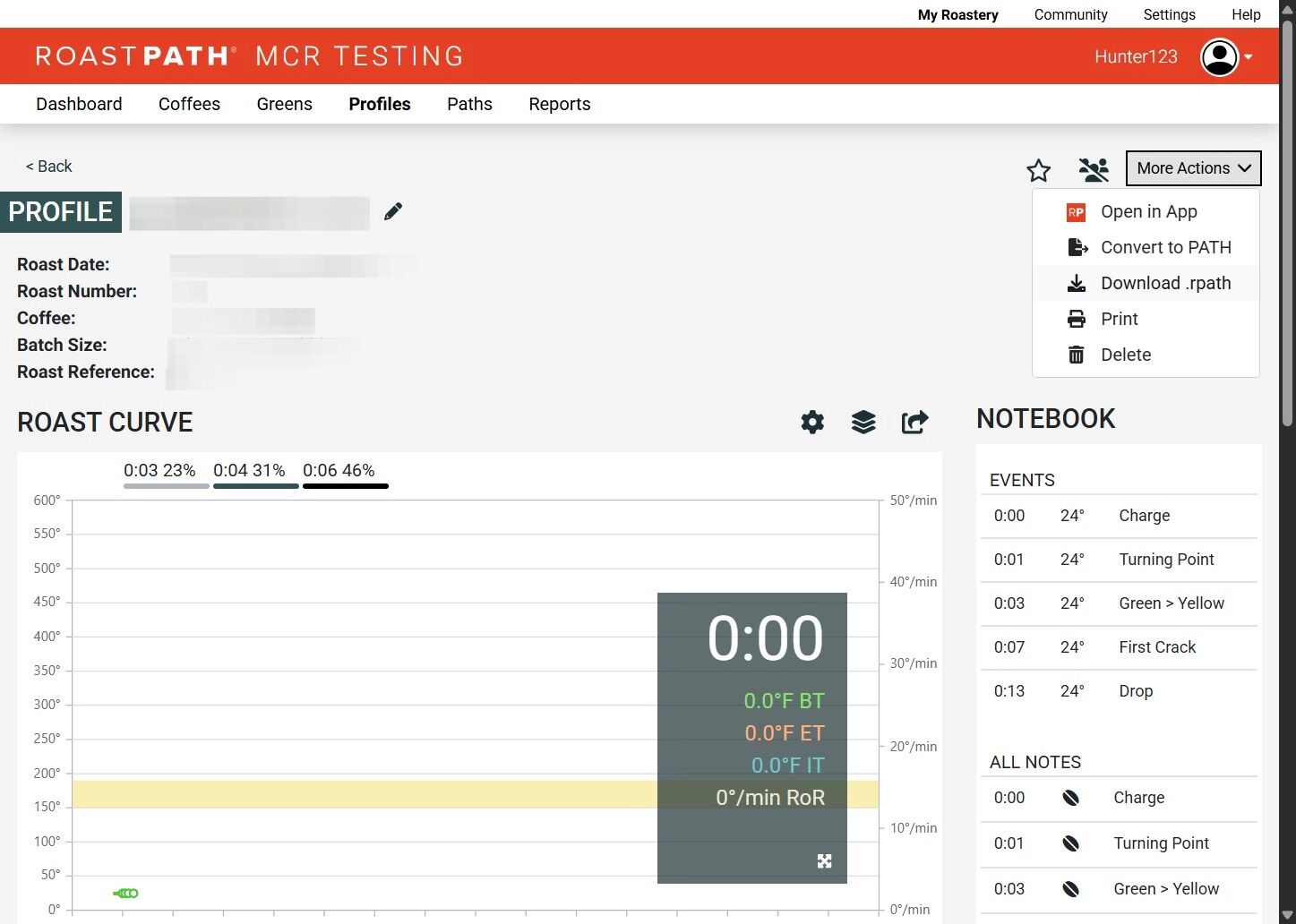Viewport: 1296px width, 924px height.
Task: Click the Hunter123 username
Action: tap(1136, 56)
